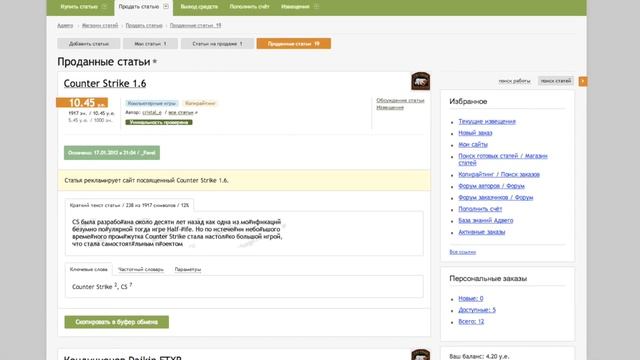640x360 pixels.
Task: Open the 'Извещения' top menu item
Action: [x=295, y=7]
